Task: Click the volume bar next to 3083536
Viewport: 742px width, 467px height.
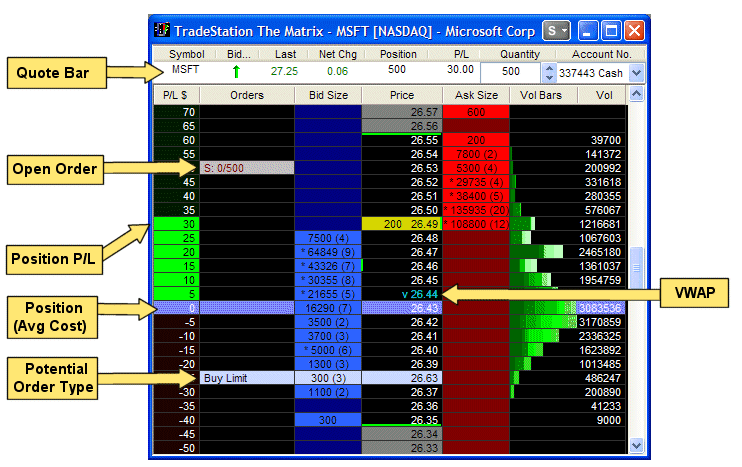Action: pyautogui.click(x=543, y=308)
